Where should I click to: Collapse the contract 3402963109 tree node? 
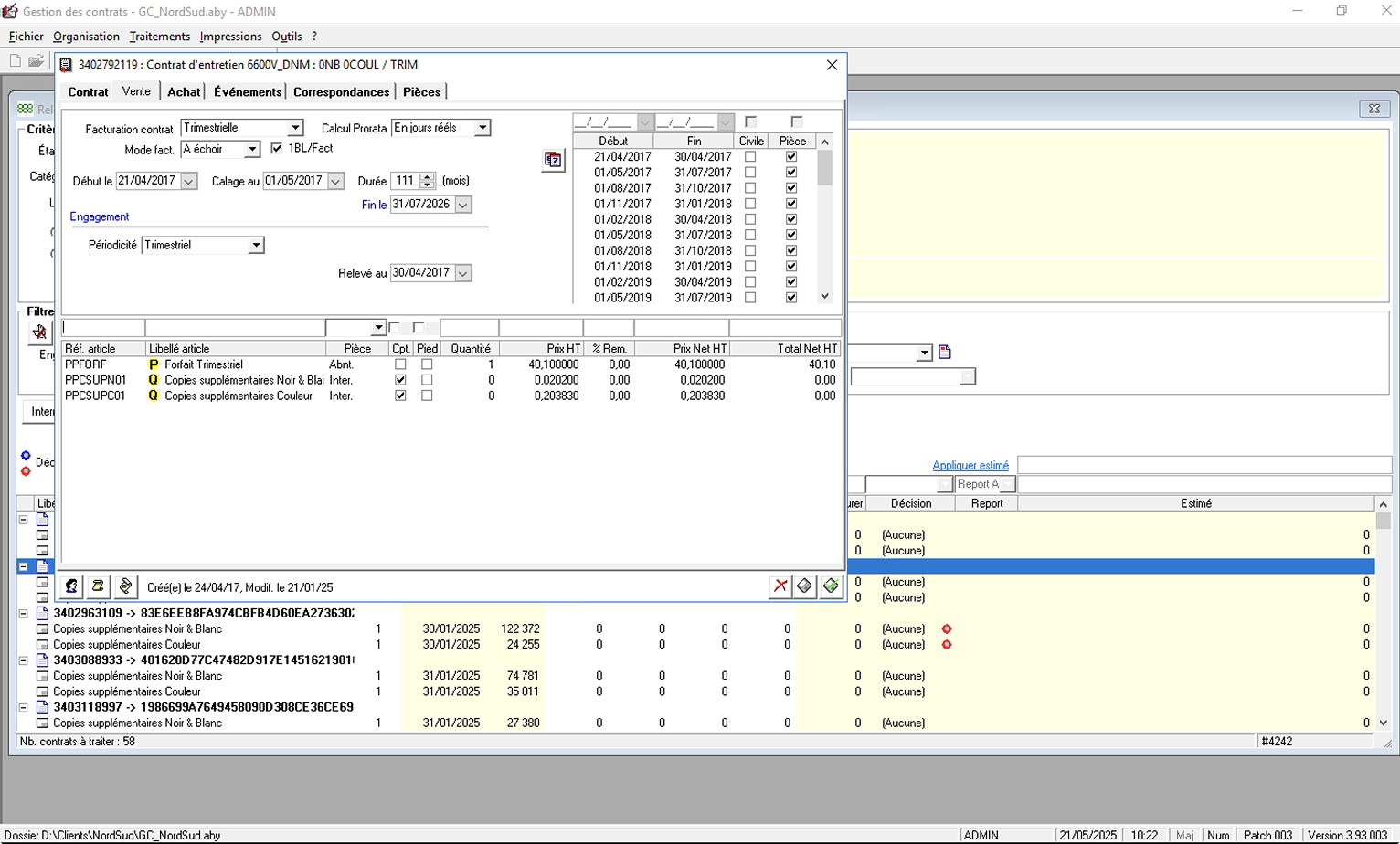click(x=24, y=614)
